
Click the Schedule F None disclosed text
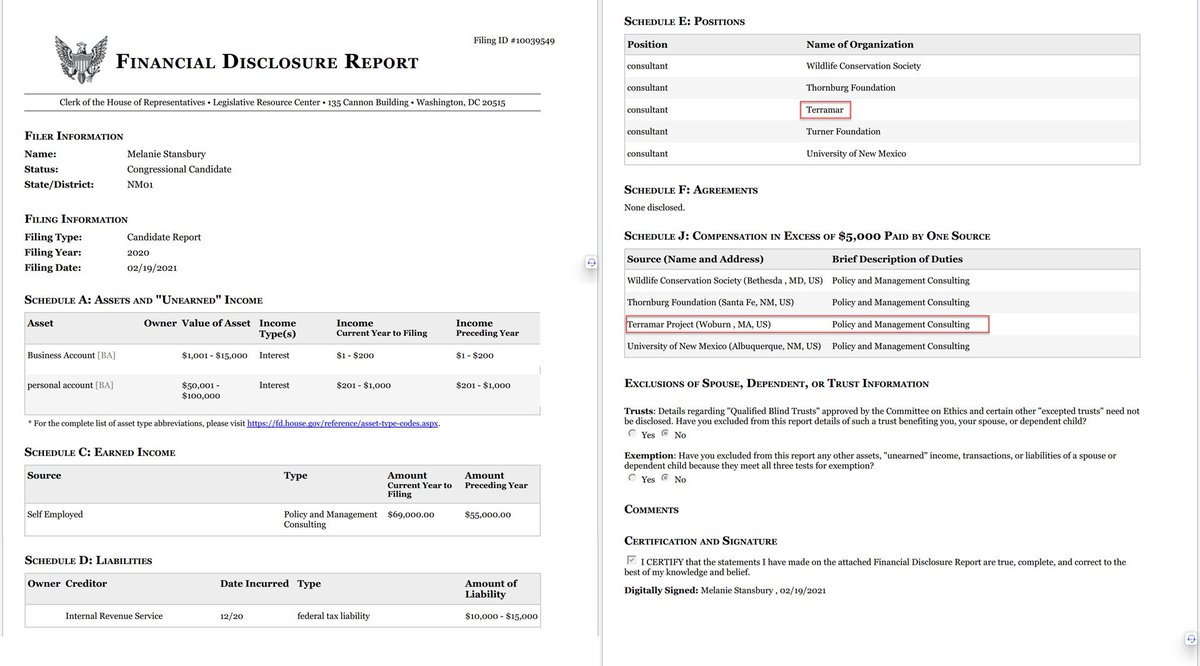point(655,207)
